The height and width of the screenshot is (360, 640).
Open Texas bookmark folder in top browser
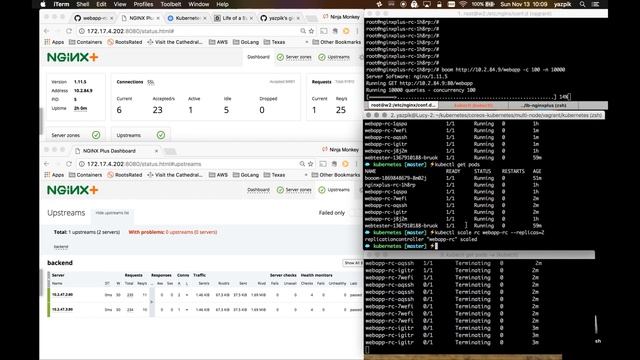click(274, 42)
